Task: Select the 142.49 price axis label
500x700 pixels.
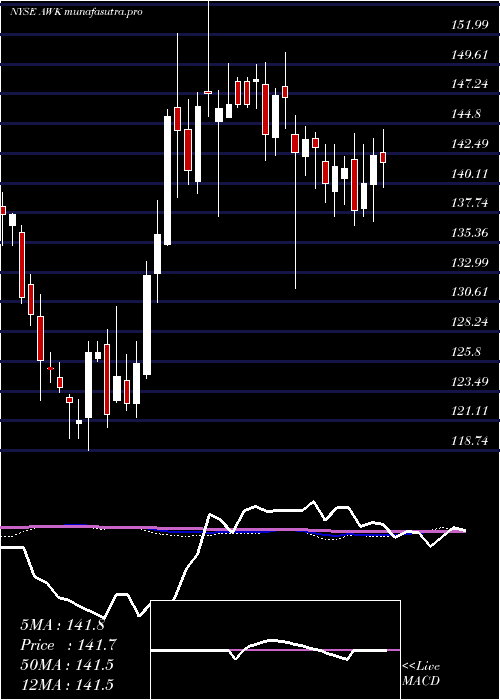Action: (x=469, y=144)
